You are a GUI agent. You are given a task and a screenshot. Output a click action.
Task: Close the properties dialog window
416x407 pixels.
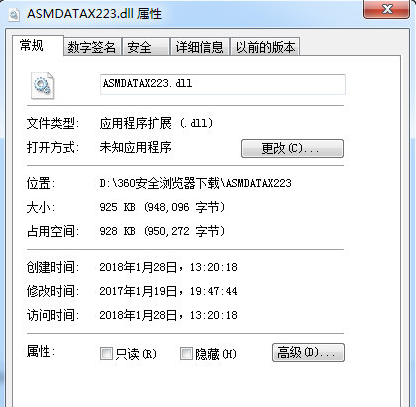point(386,9)
